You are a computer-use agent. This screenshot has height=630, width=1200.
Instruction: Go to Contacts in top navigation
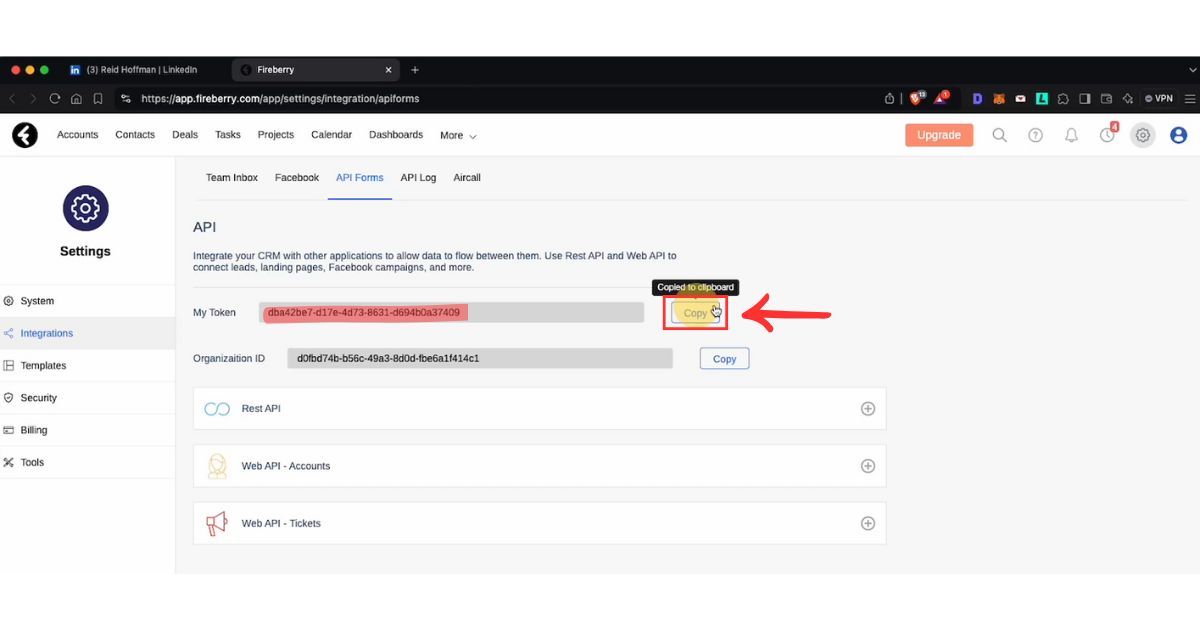click(x=135, y=135)
